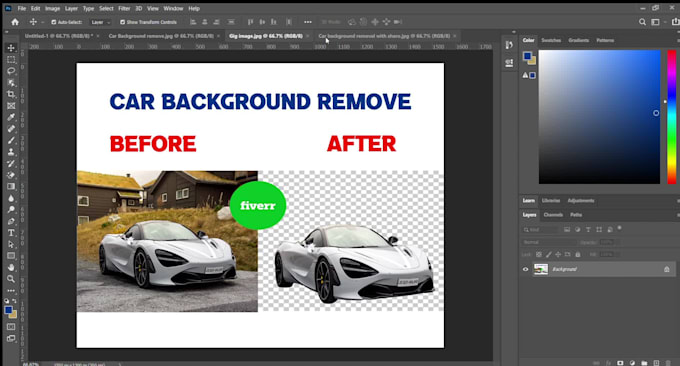Select the Gradient tool

11,186
